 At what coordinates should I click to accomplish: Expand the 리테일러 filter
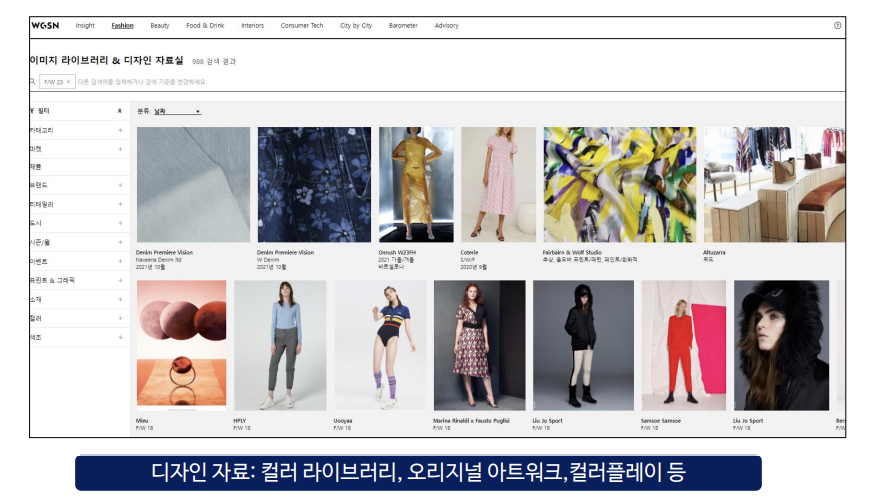tap(120, 204)
